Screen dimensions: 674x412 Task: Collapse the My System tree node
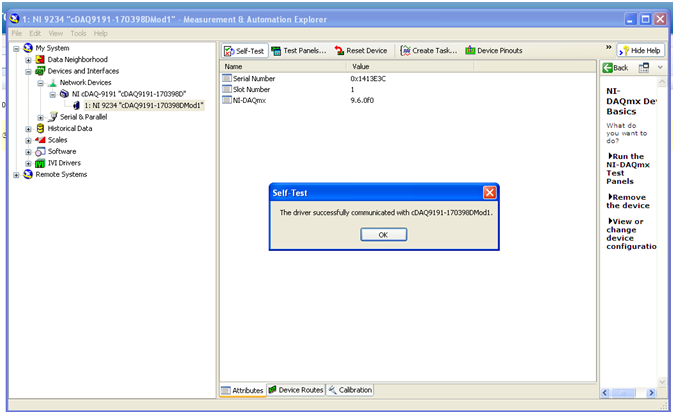[16, 49]
